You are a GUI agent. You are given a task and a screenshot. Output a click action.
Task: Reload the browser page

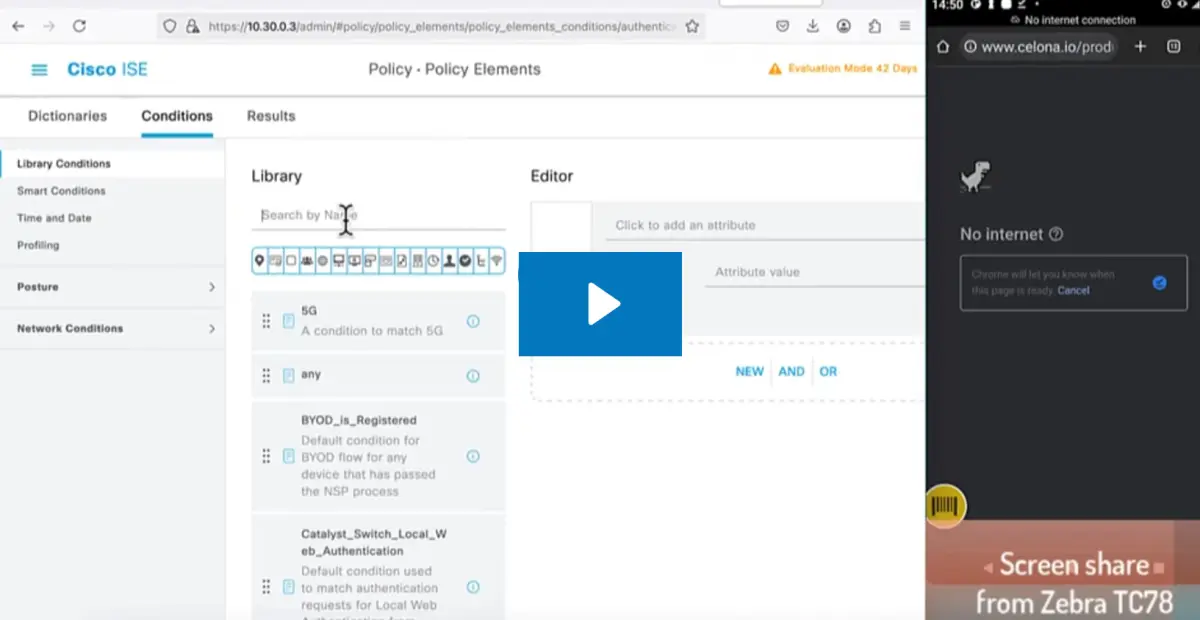pyautogui.click(x=79, y=26)
